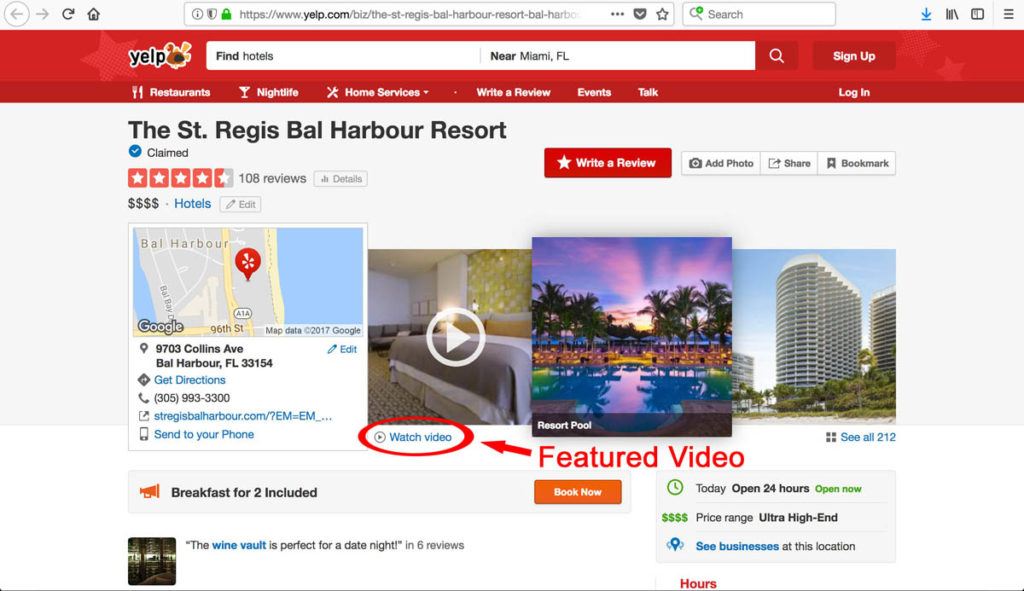Expand the Home Services dropdown

(x=377, y=92)
